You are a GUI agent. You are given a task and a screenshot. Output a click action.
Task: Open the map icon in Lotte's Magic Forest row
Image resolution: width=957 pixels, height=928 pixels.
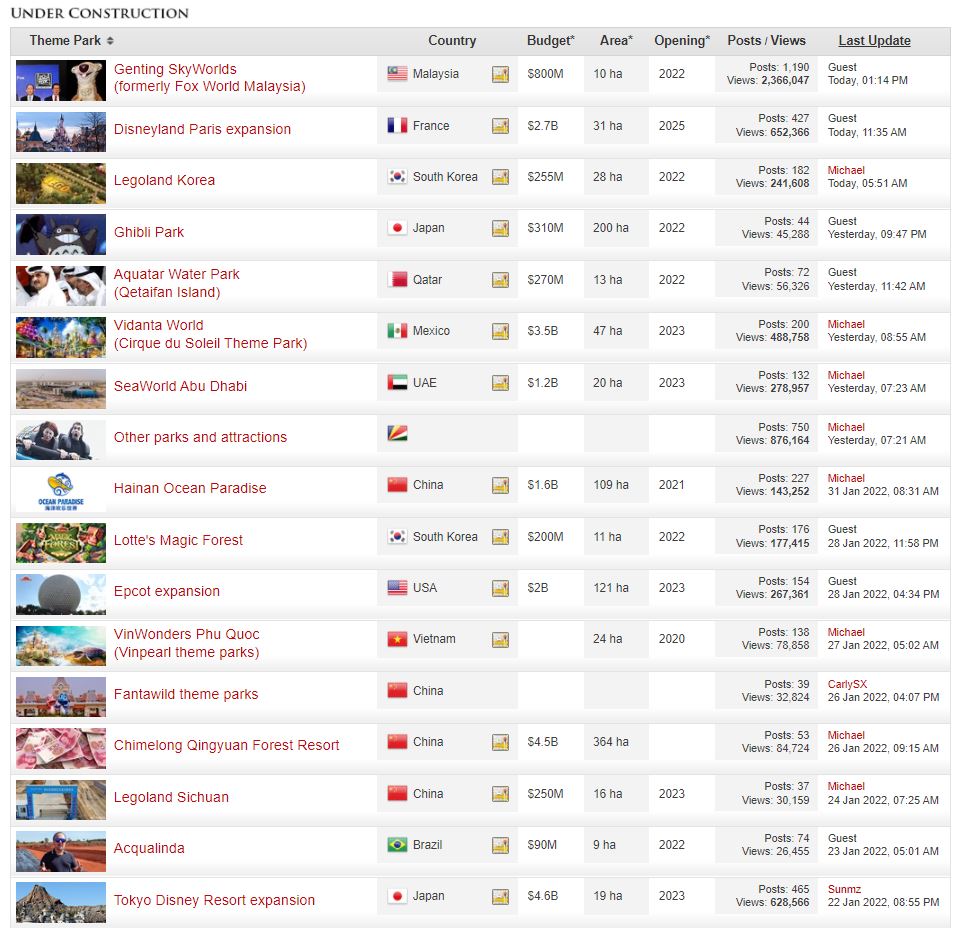click(x=500, y=537)
